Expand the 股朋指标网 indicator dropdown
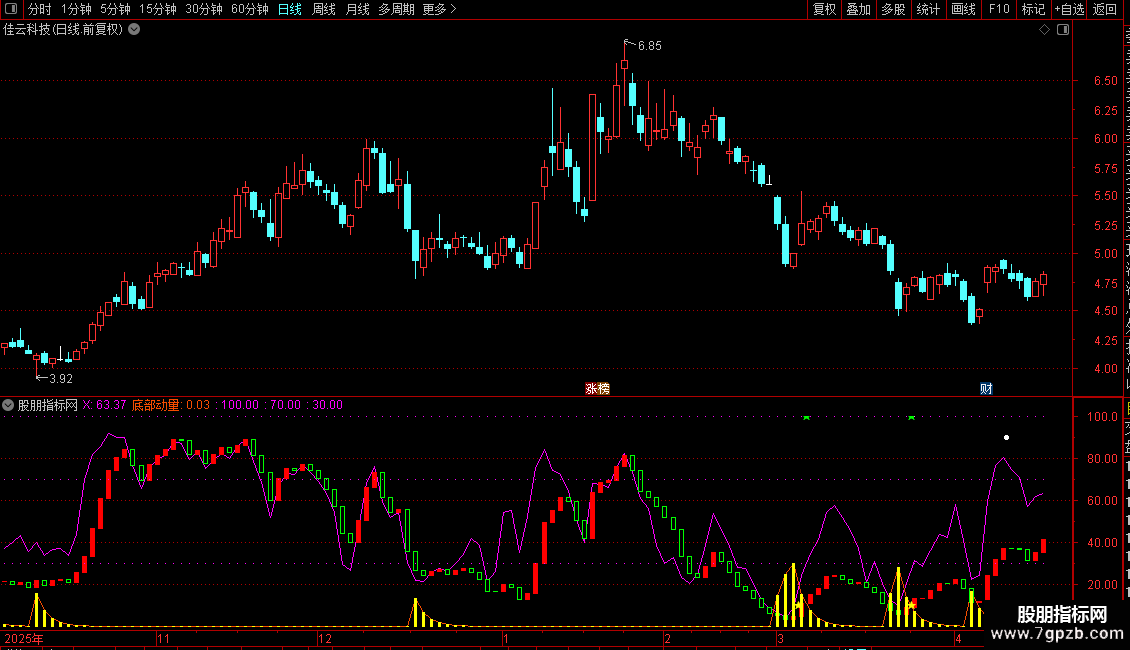This screenshot has width=1130, height=650. 8,405
